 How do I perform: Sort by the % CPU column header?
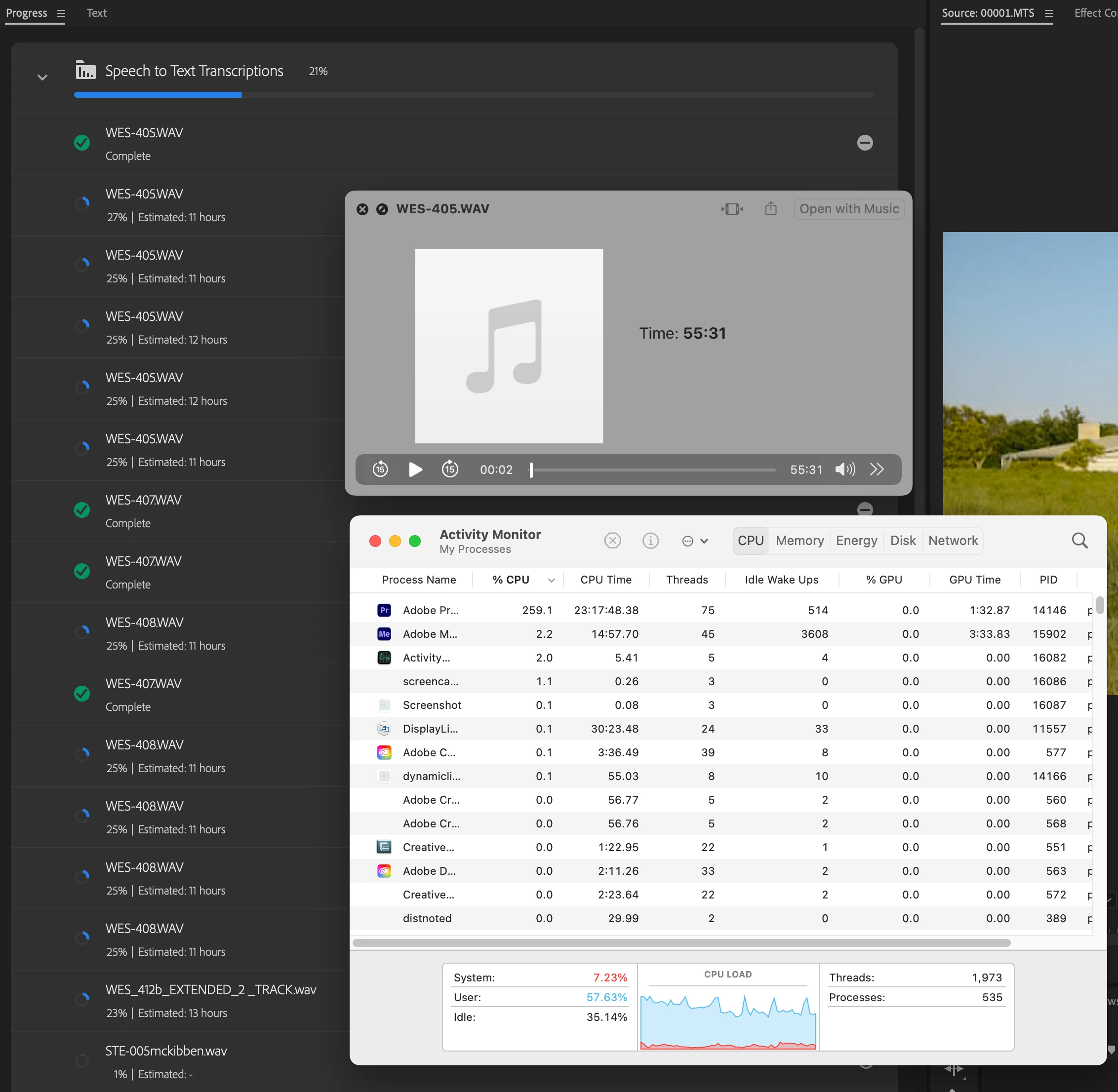point(511,580)
